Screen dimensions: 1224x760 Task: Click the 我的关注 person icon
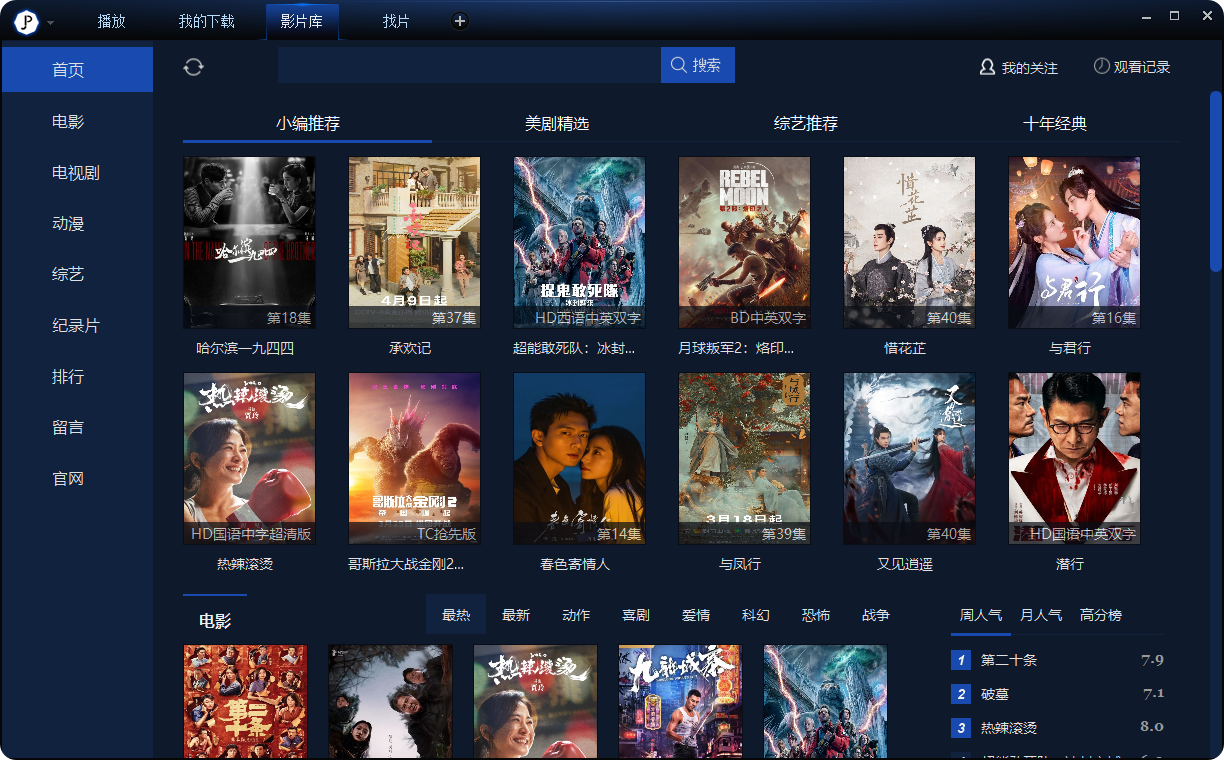pyautogui.click(x=987, y=67)
